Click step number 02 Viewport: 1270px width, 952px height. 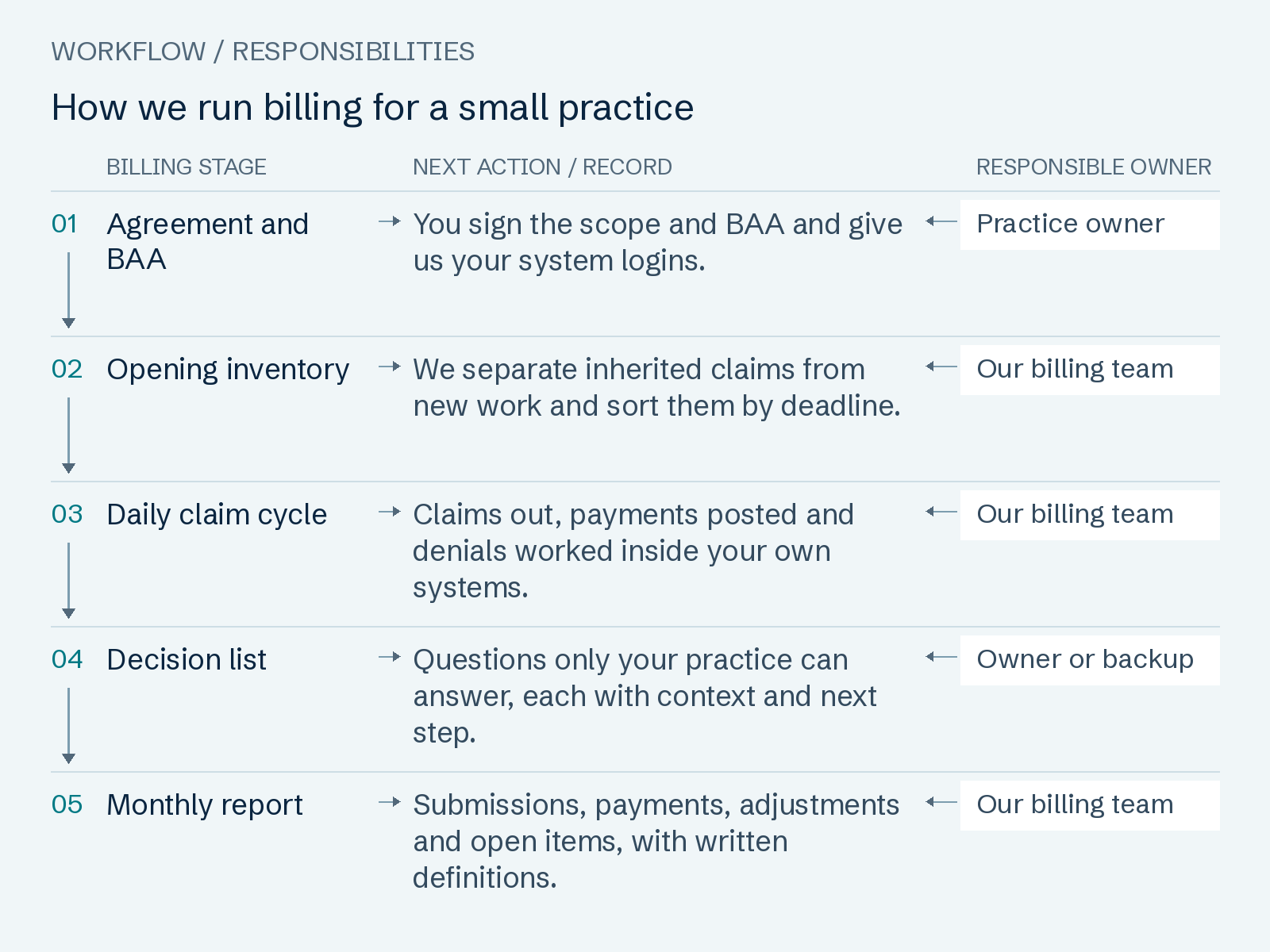click(67, 370)
